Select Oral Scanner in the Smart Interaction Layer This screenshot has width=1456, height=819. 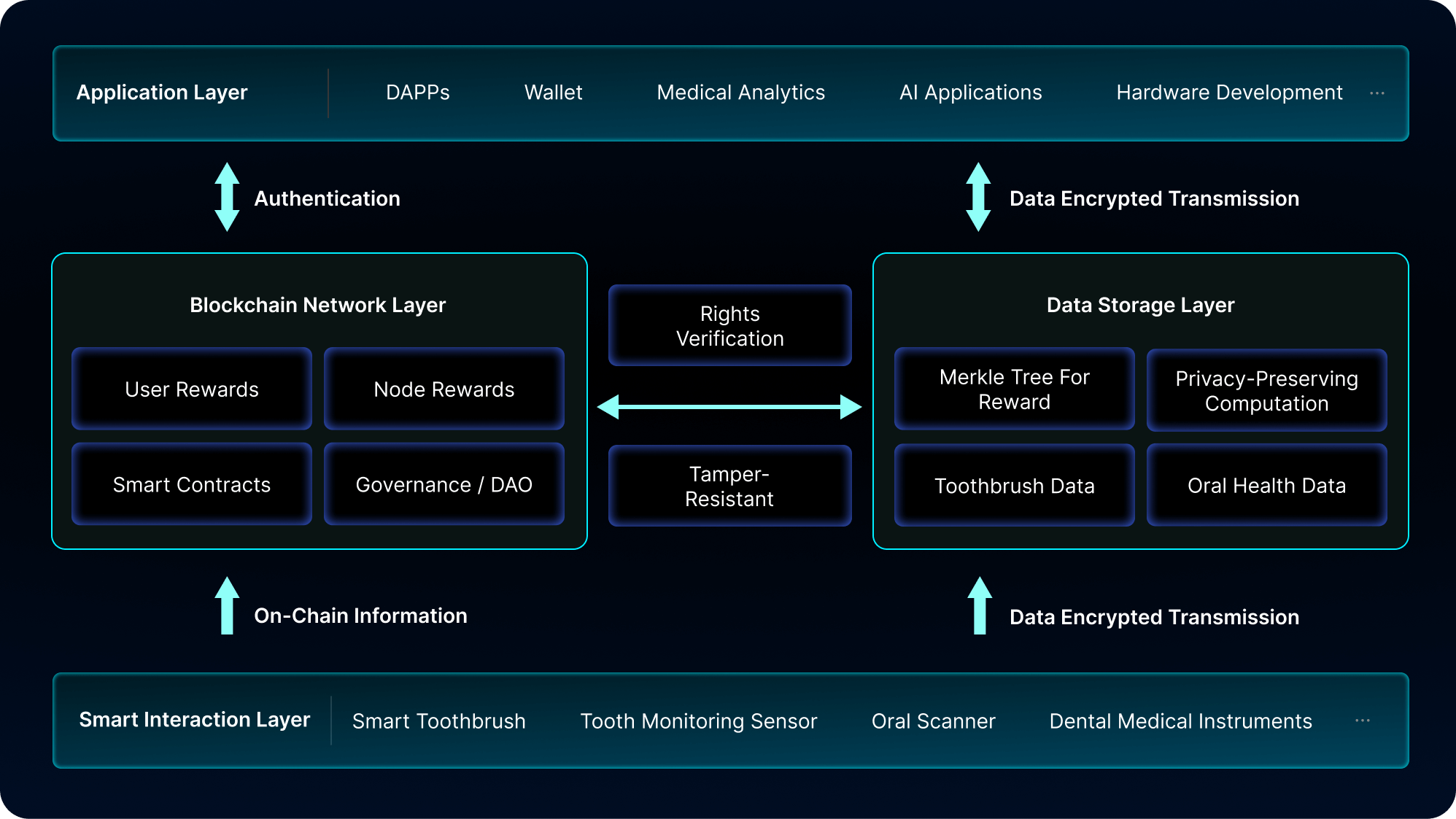(933, 721)
